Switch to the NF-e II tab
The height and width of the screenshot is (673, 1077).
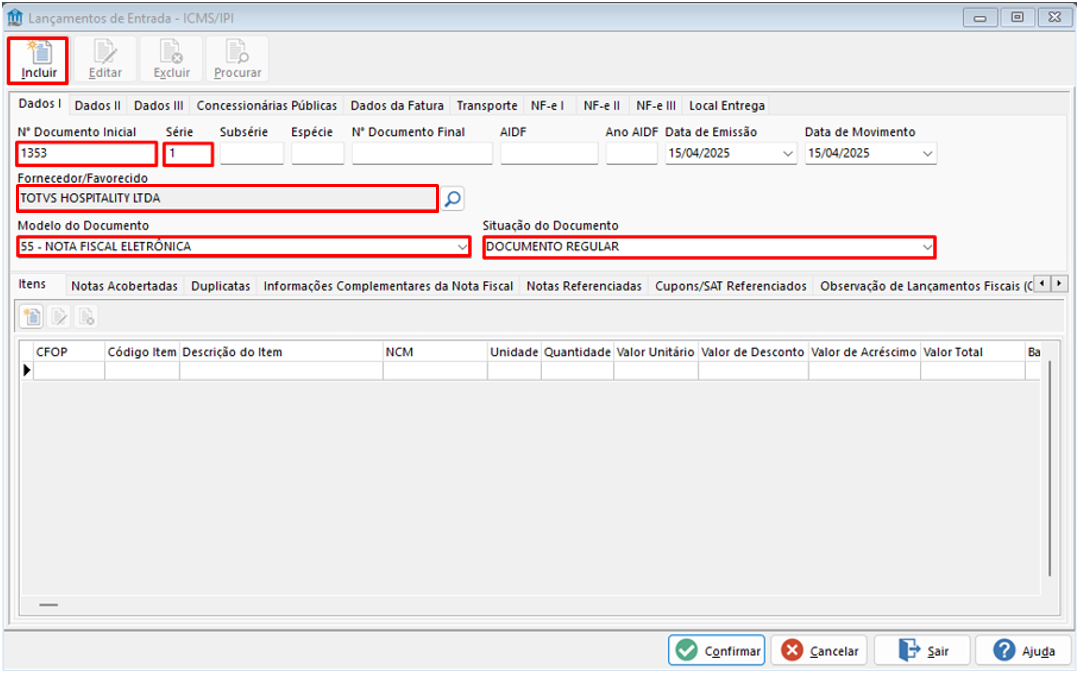[x=602, y=106]
